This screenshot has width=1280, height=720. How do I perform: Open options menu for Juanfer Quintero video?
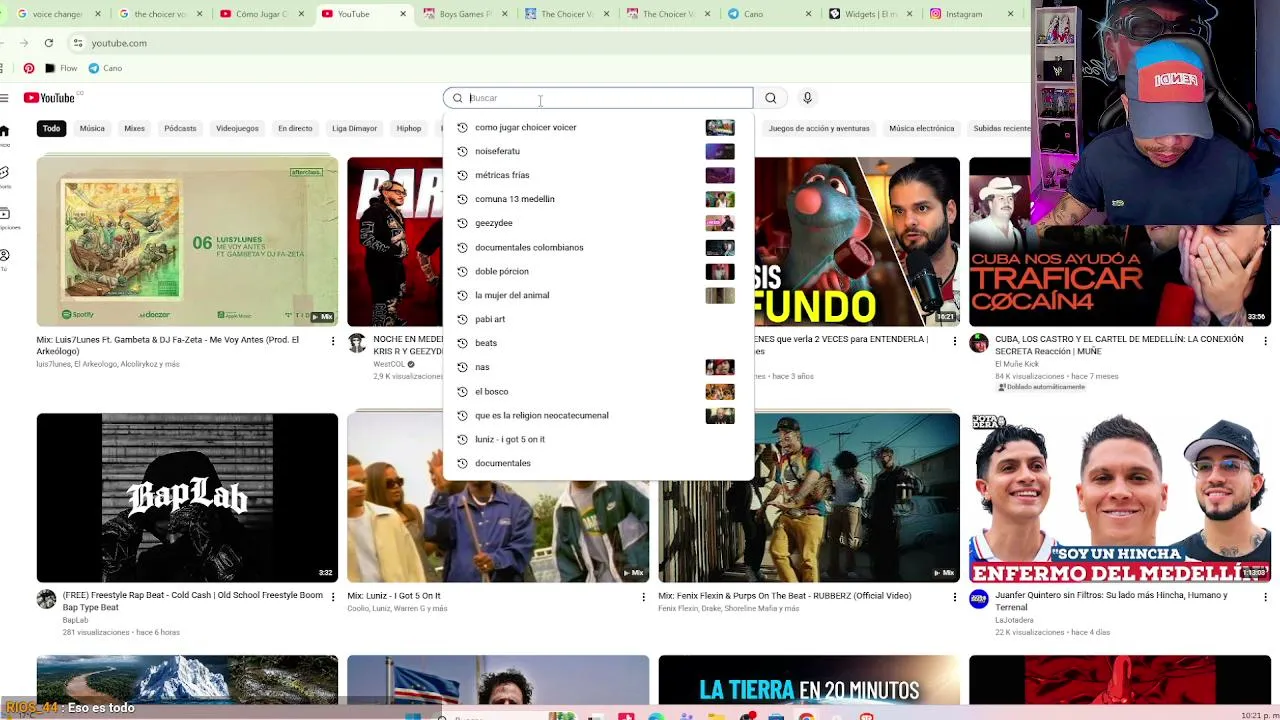[x=1265, y=597]
